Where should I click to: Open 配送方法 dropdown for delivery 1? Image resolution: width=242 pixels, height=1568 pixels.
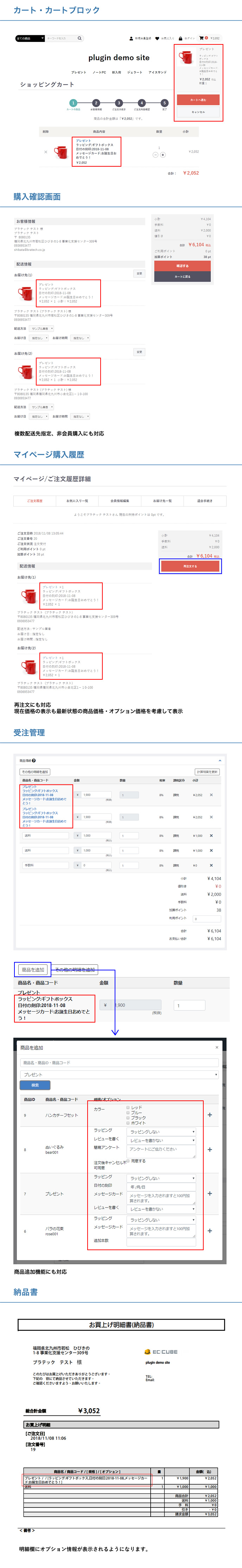point(42,329)
